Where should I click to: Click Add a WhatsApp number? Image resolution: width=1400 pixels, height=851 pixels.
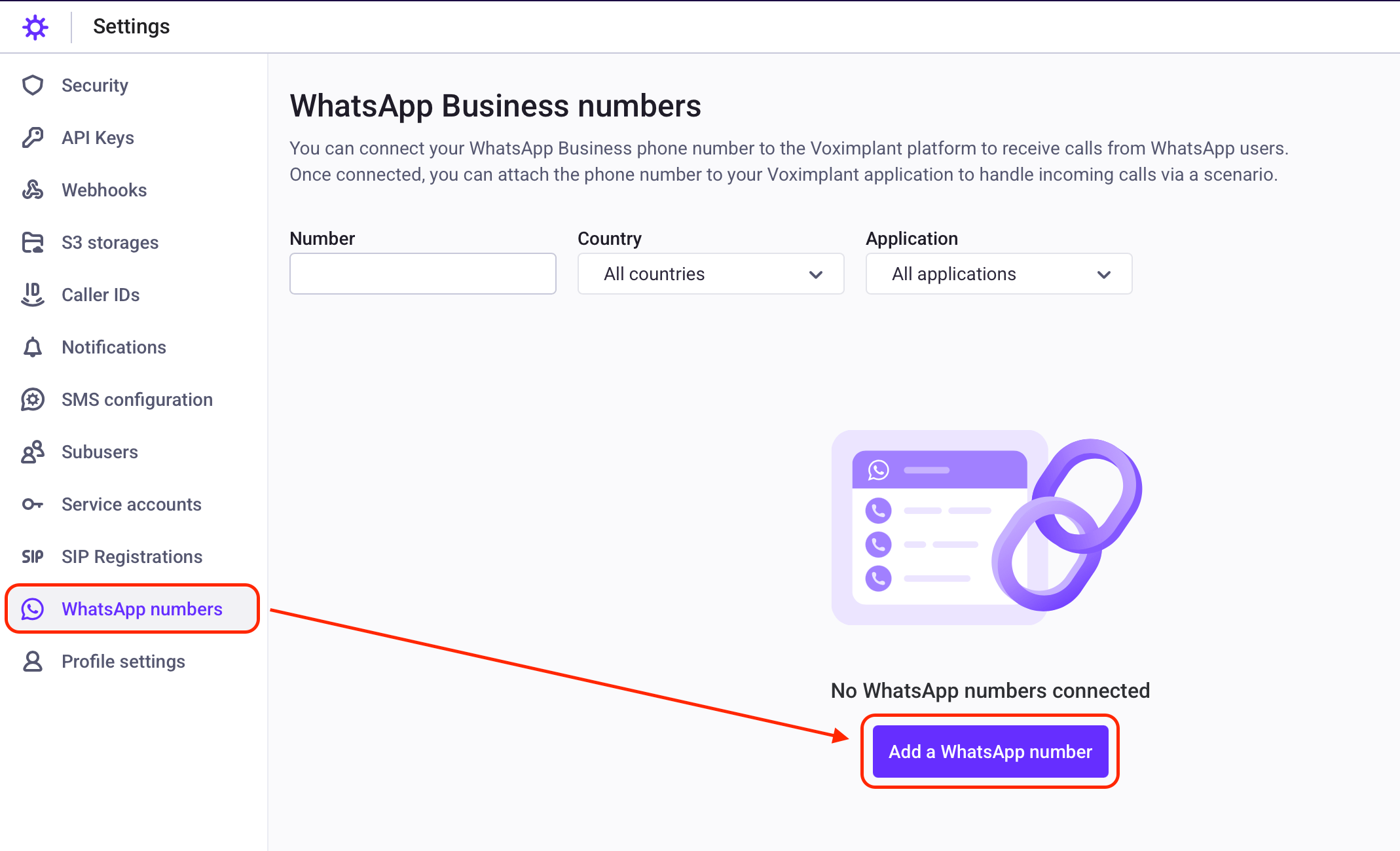989,751
